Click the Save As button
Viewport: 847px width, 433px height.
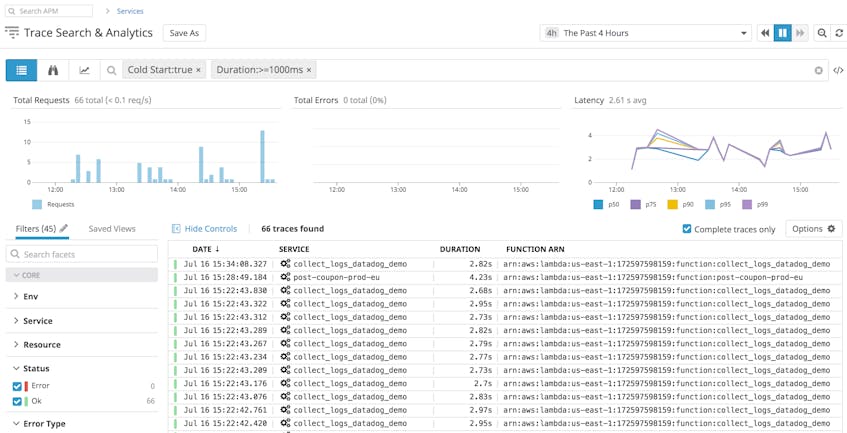[184, 33]
